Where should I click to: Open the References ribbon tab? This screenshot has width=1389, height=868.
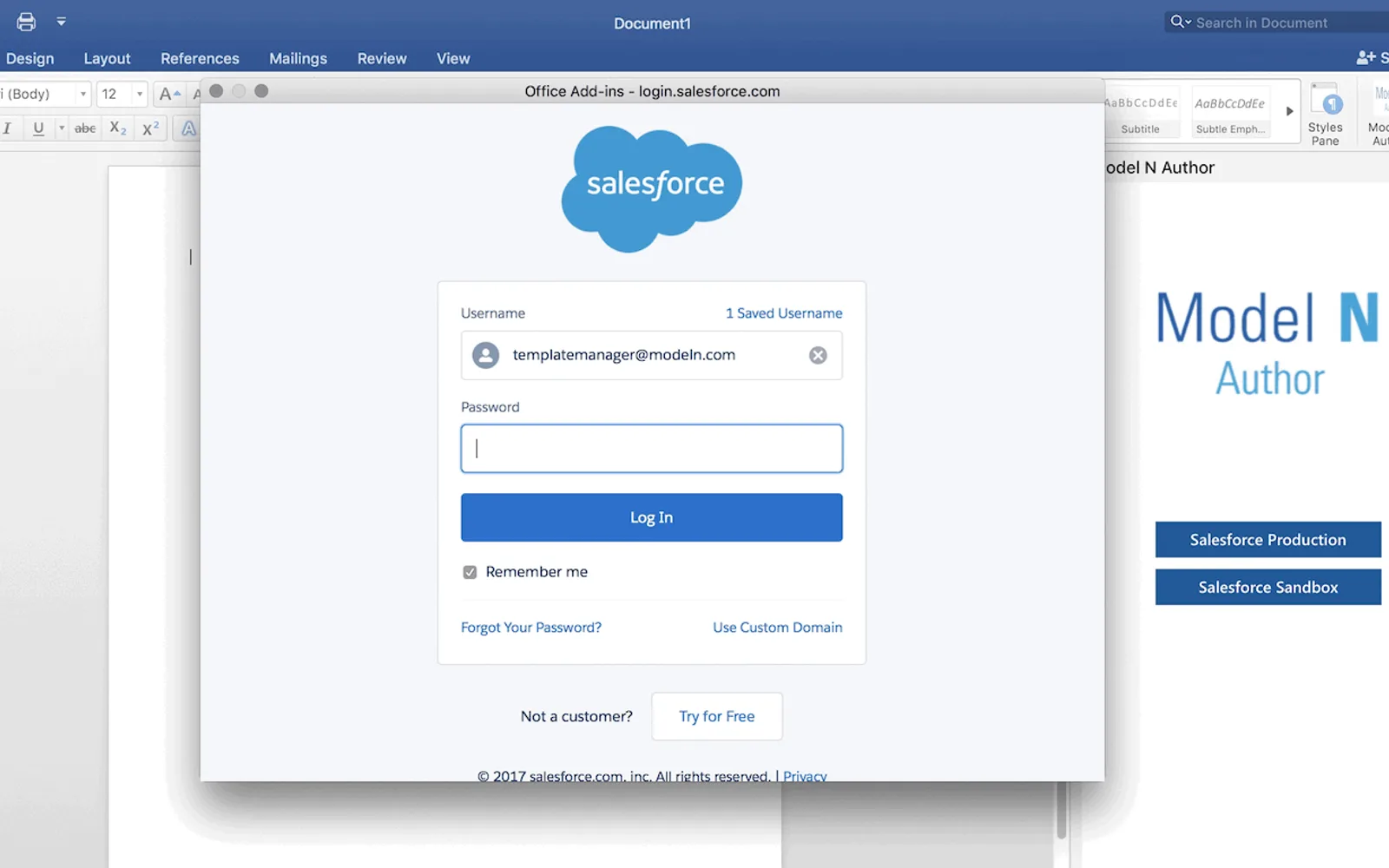[x=200, y=58]
